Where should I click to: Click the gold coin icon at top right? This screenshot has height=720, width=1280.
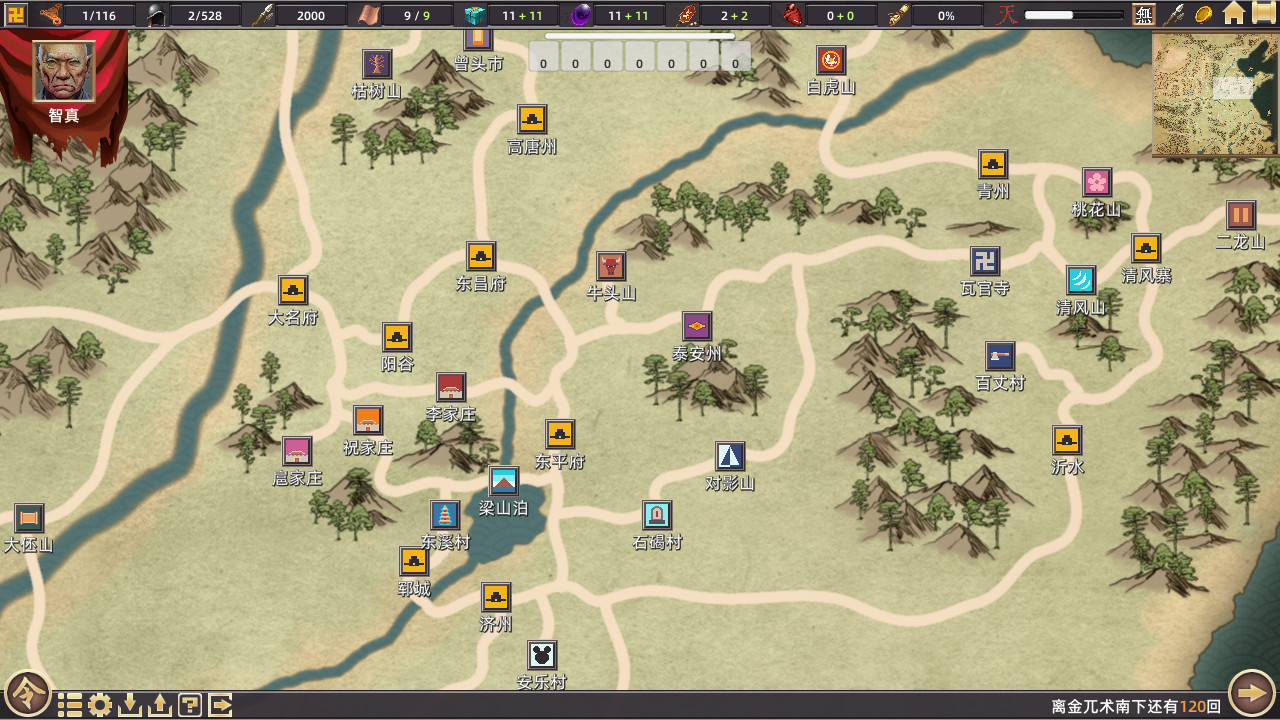click(1202, 14)
